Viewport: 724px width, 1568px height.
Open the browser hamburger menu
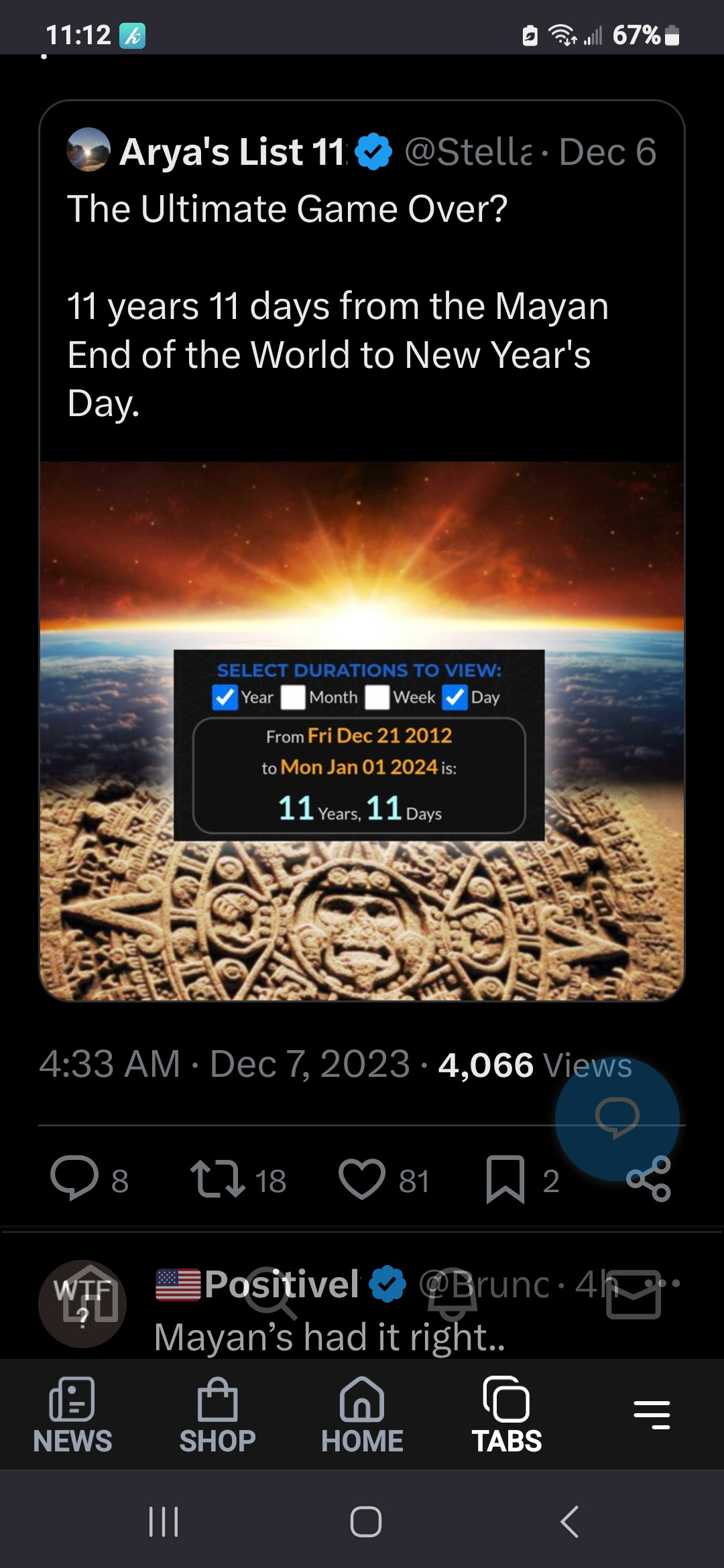pos(652,1414)
